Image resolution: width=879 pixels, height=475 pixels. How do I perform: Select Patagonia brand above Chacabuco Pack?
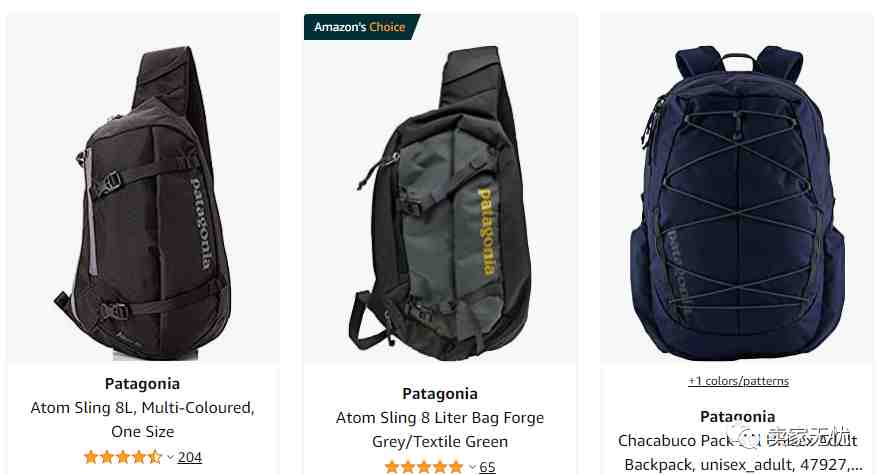pyautogui.click(x=738, y=417)
